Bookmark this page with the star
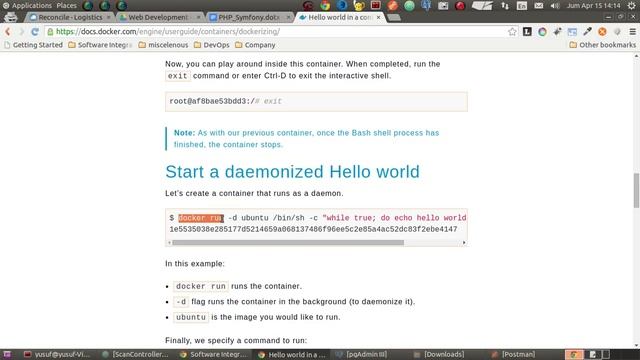640x360 pixels. 512,31
